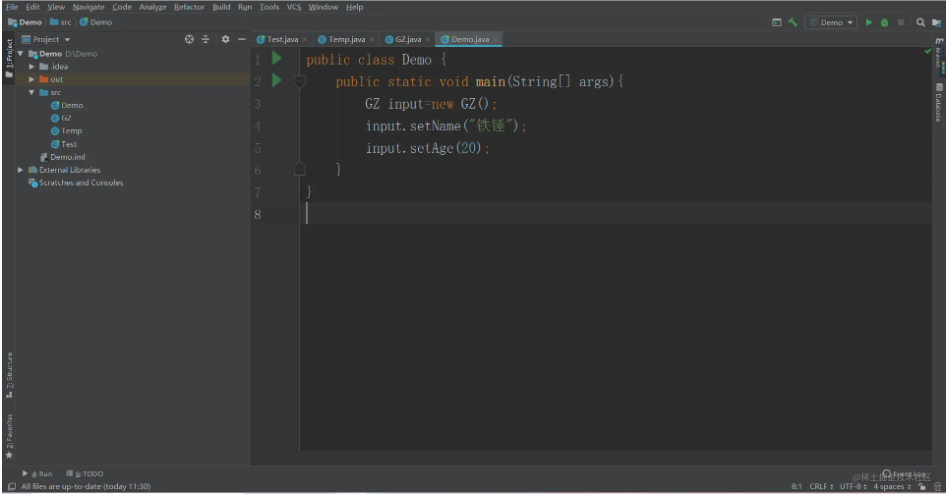Switch to the GZ.java tab
The image size is (946, 494).
coord(408,39)
